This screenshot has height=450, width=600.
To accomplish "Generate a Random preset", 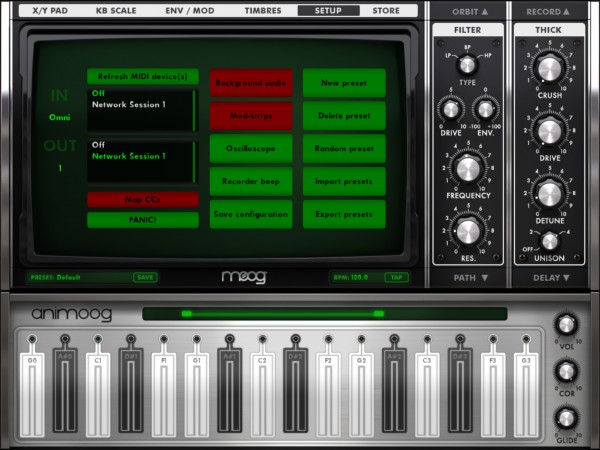I will (x=344, y=148).
